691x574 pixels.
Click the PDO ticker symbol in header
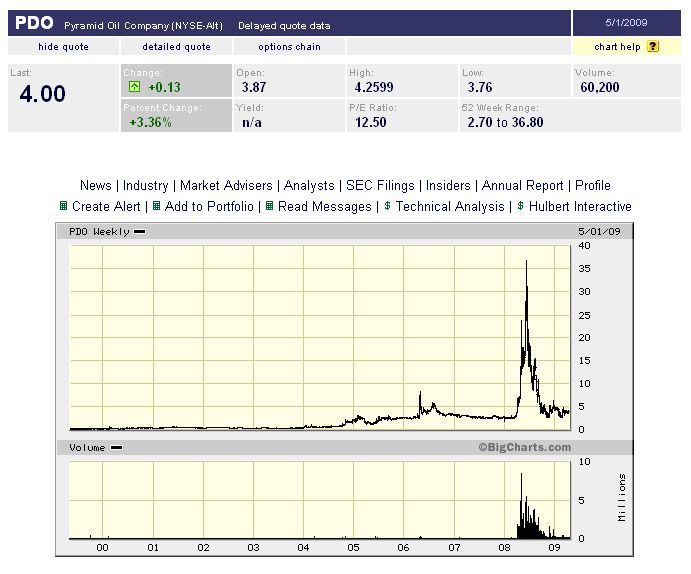[34, 23]
